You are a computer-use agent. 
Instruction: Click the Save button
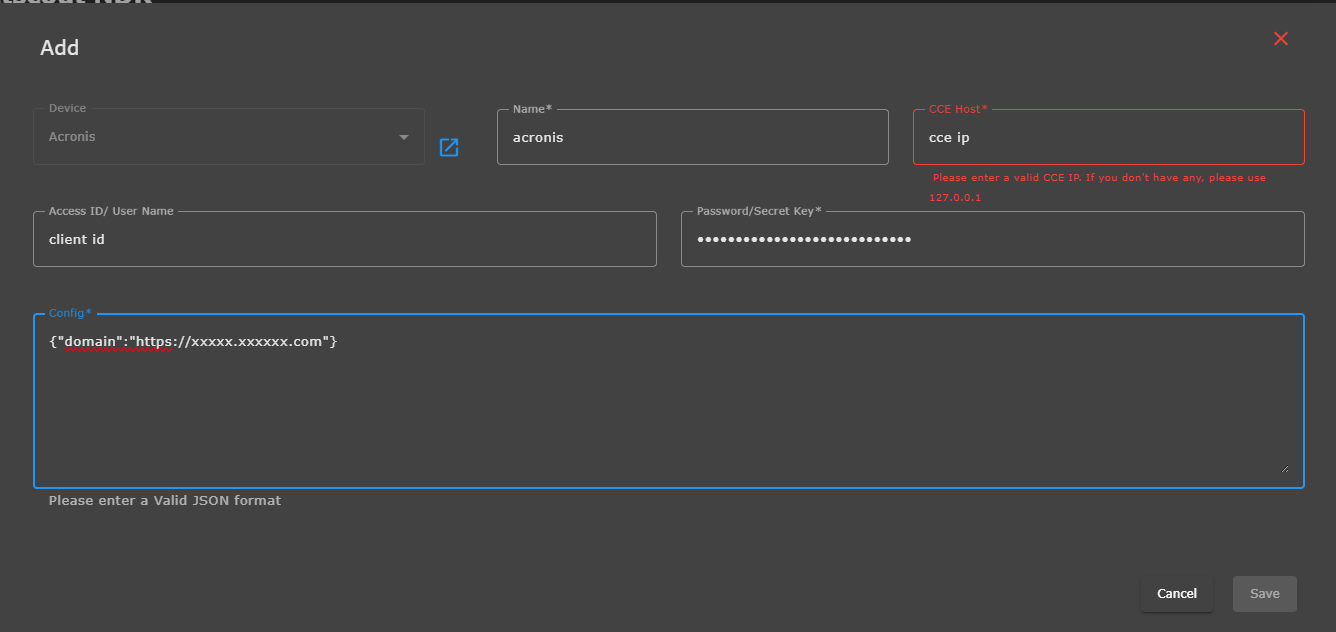1265,594
